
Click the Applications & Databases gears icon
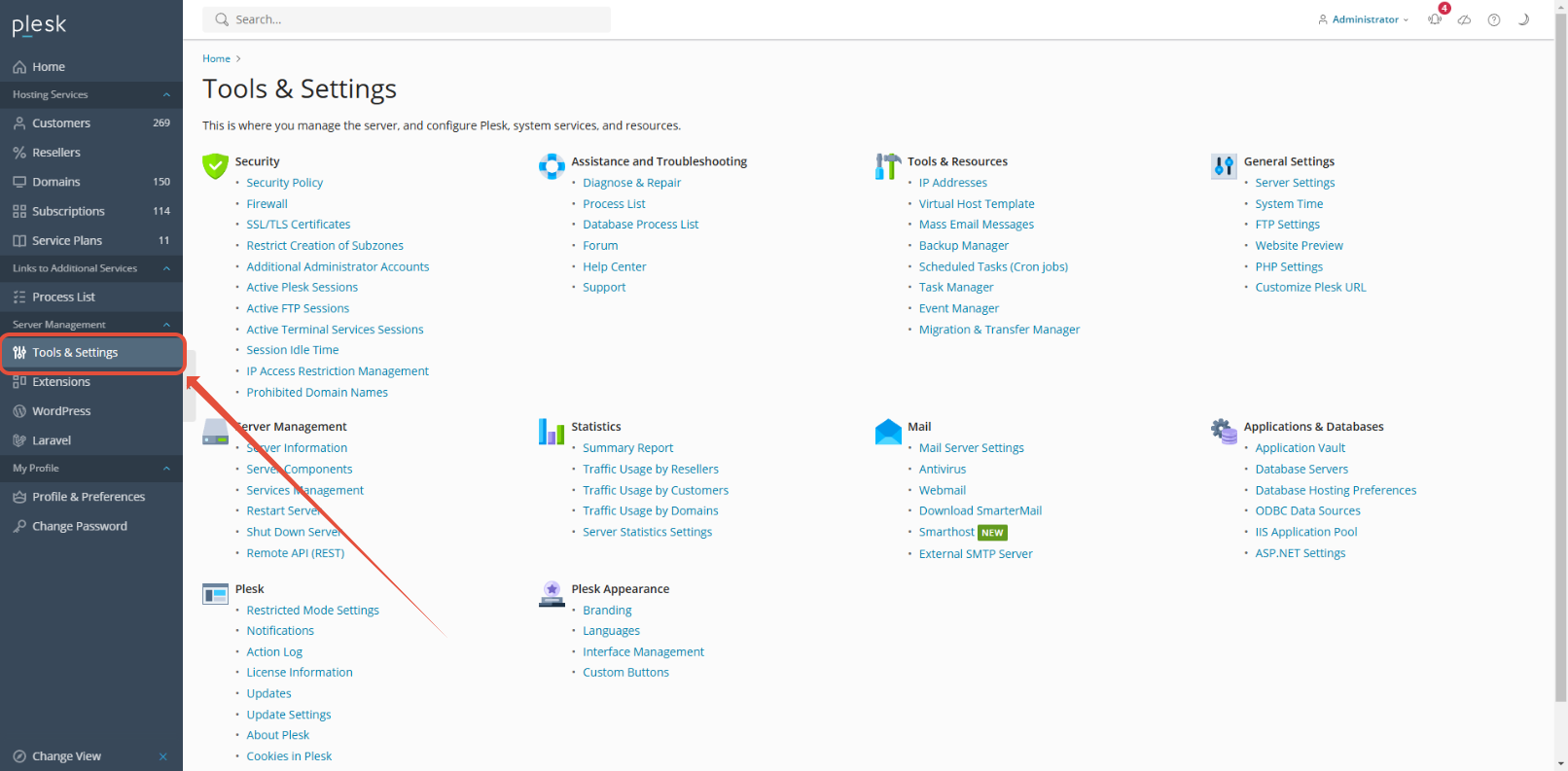pos(1224,431)
